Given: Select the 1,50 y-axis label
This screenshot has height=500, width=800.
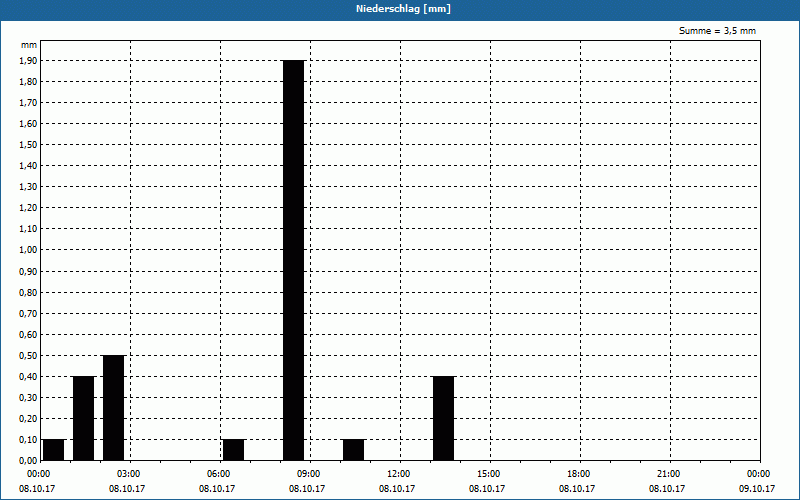Looking at the screenshot, I should 28,145.
